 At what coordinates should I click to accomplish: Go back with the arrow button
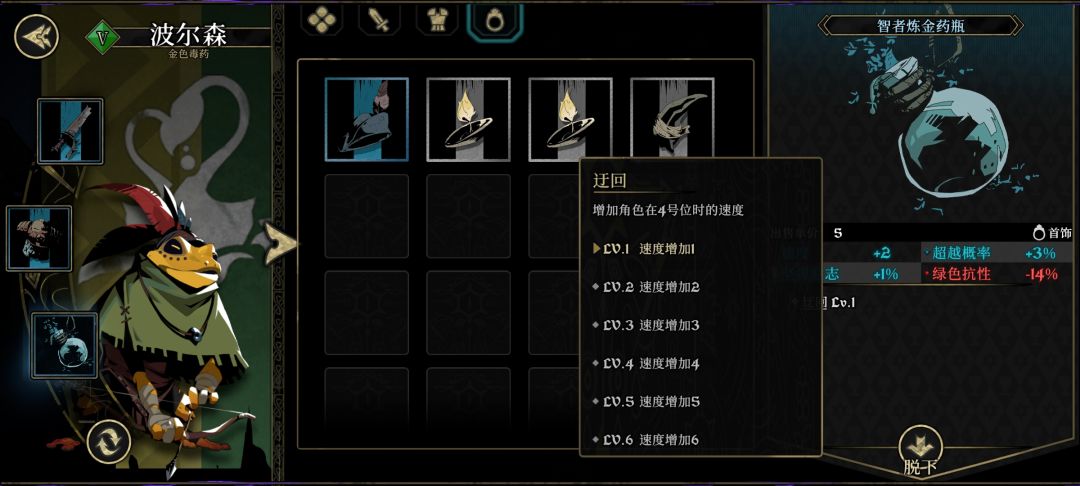coord(37,36)
